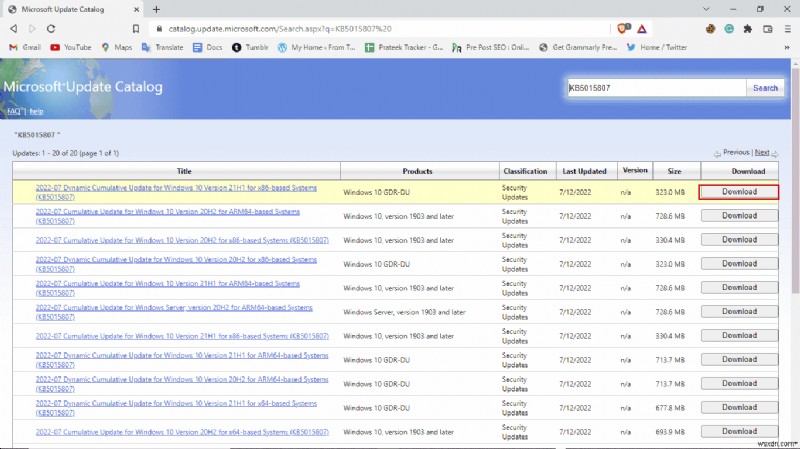Image resolution: width=800 pixels, height=449 pixels.
Task: Open Brave Shields lion icon
Action: tap(620, 29)
